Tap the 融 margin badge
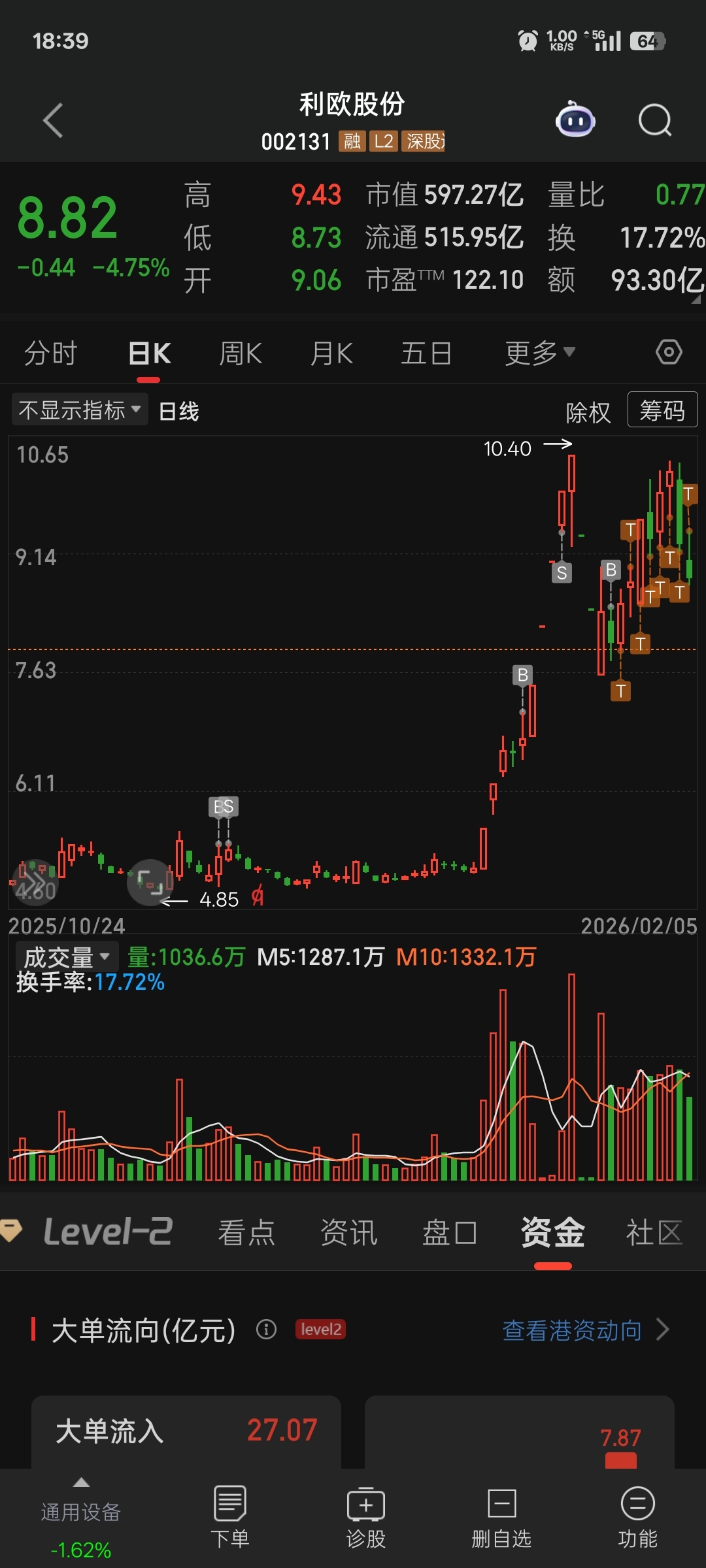This screenshot has height=1568, width=706. click(x=352, y=141)
